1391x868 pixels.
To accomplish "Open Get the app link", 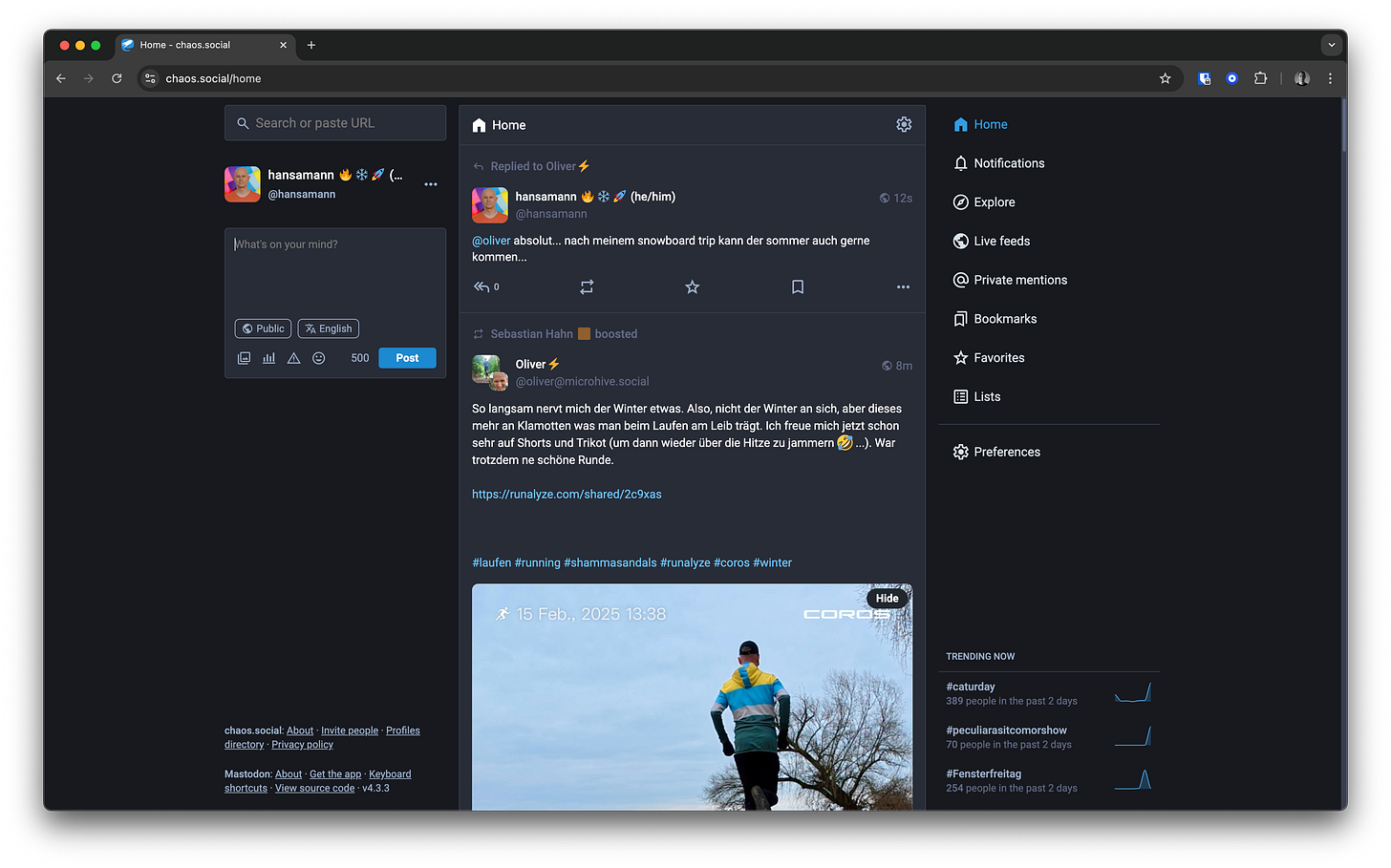I will tap(335, 774).
